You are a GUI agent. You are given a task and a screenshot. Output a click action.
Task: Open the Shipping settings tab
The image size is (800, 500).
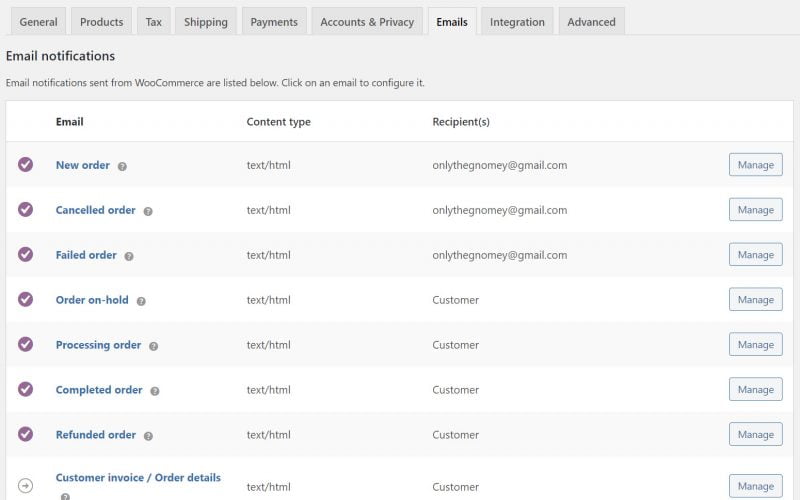tap(206, 22)
